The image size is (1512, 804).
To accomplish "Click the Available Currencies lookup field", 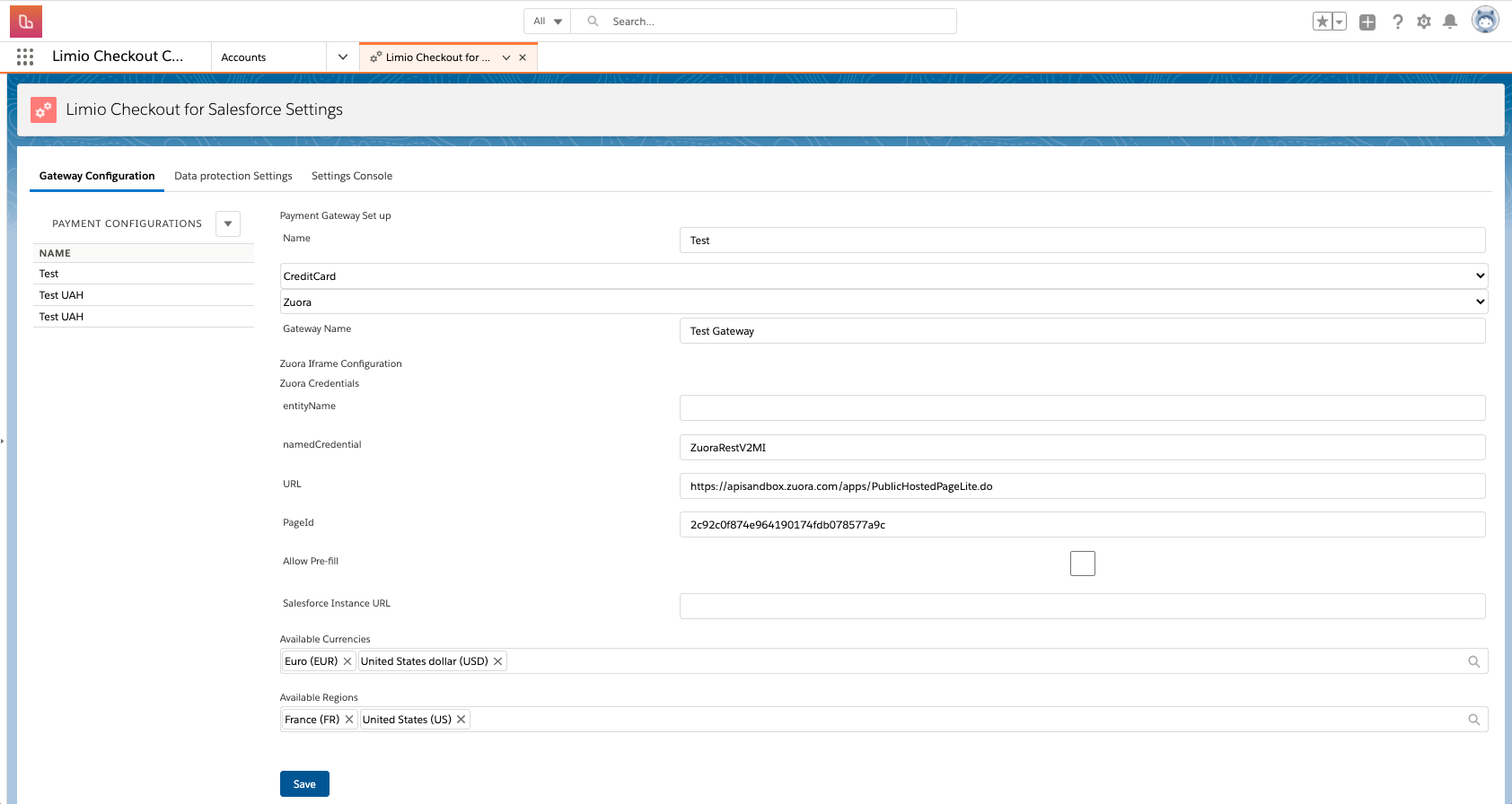I will point(883,661).
